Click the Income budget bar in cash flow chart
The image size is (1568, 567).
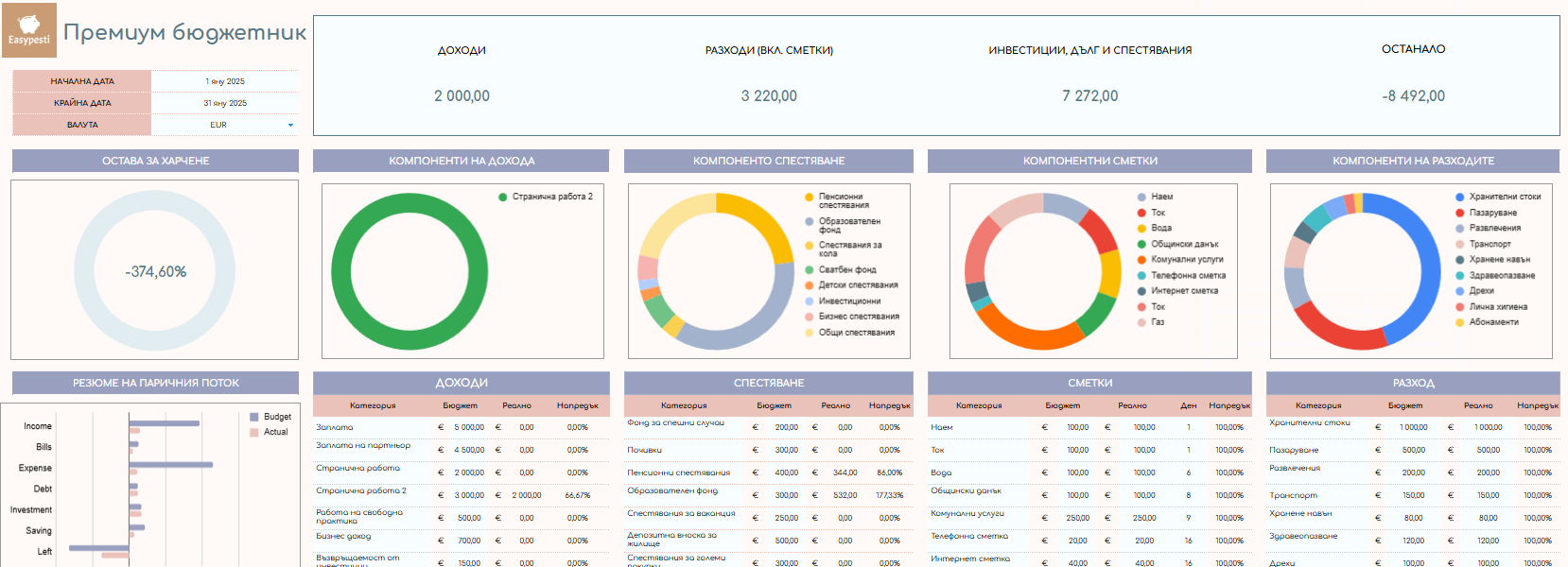(165, 423)
